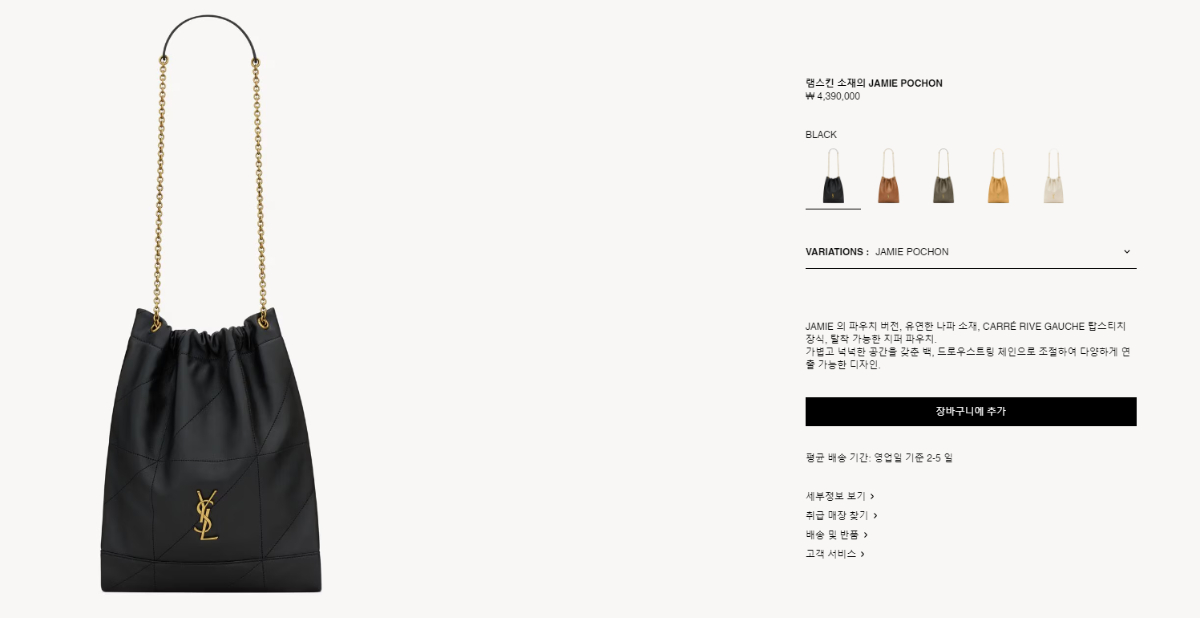Switch to the cream white bag color

point(1053,176)
